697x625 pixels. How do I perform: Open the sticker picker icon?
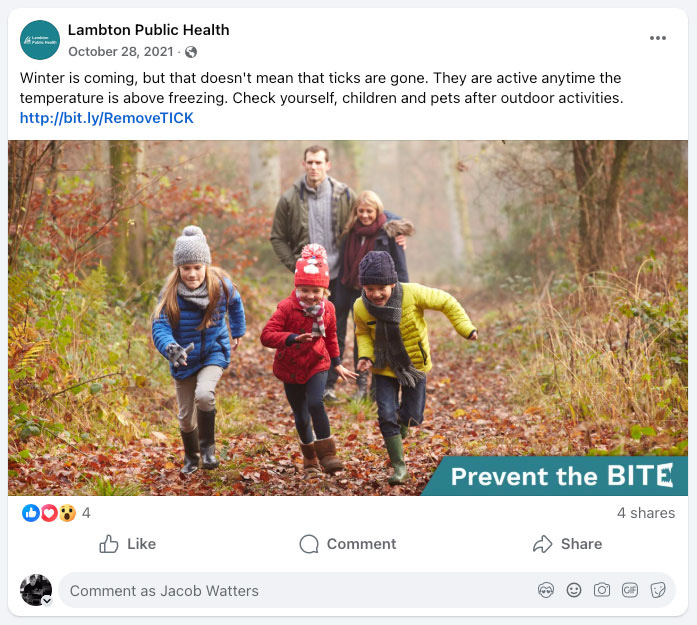(x=657, y=590)
